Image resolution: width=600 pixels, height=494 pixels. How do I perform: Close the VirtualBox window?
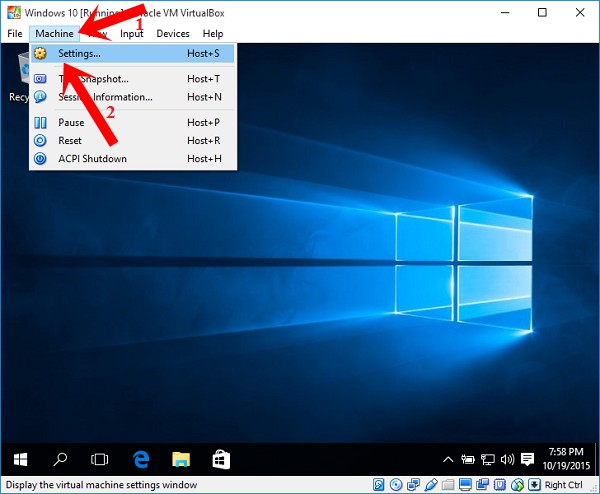pos(580,13)
